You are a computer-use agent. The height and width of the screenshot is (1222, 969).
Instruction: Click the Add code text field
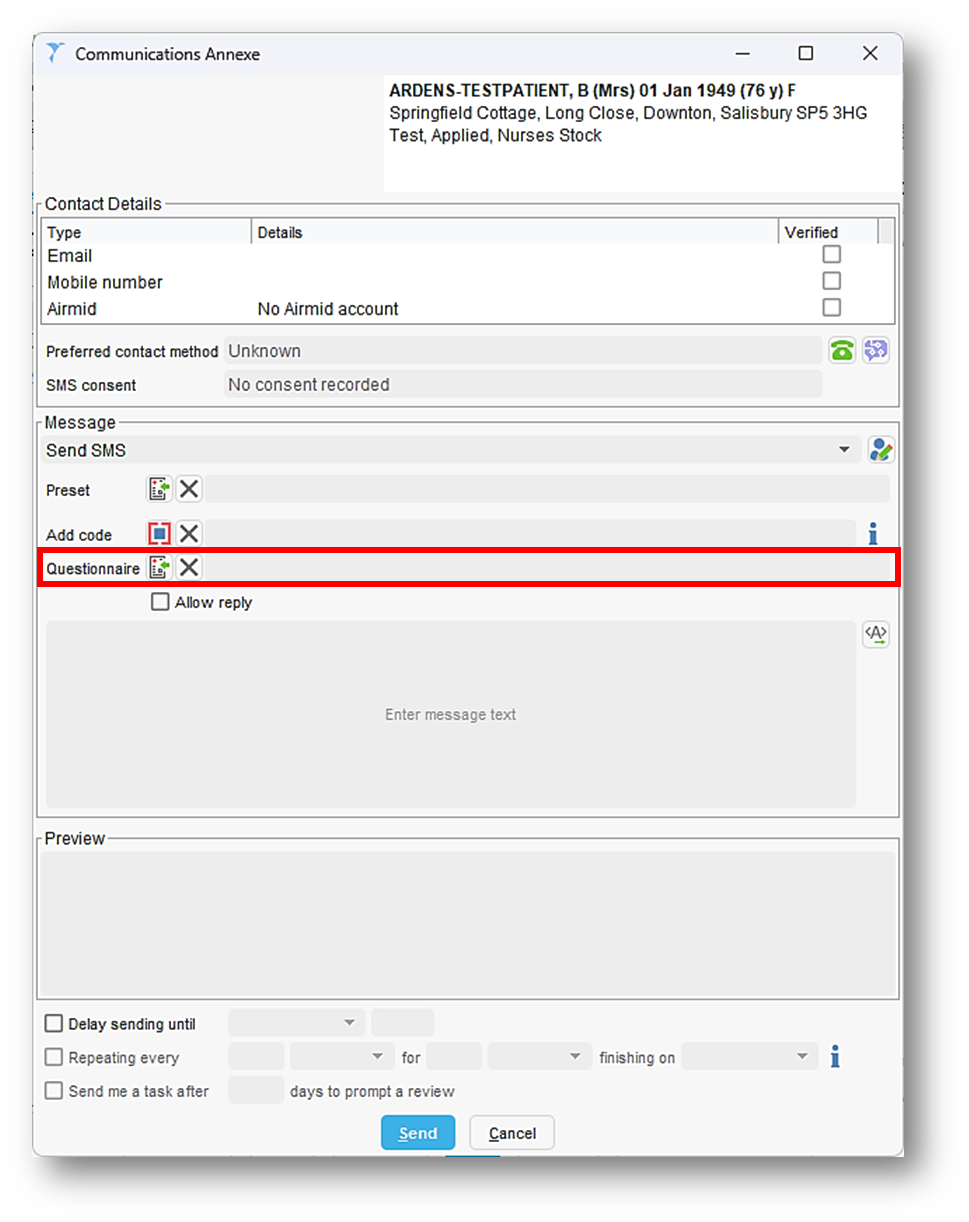tap(531, 534)
